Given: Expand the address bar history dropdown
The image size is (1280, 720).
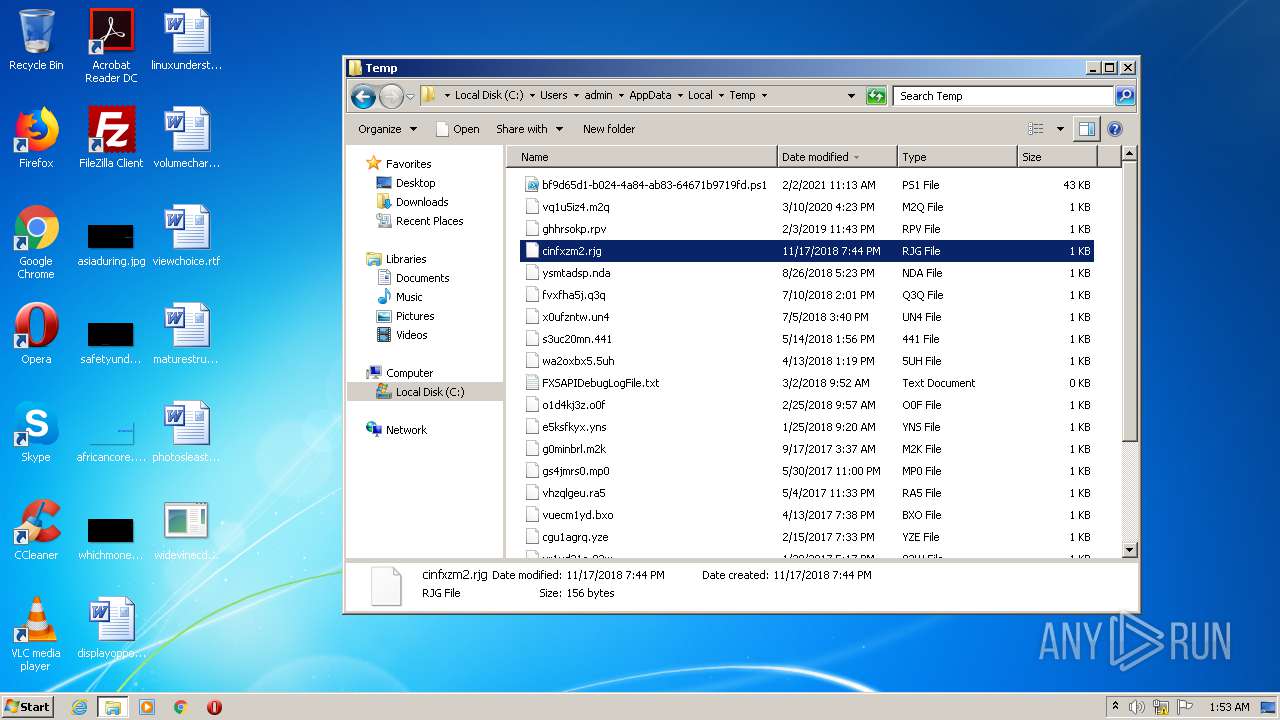Looking at the screenshot, I should coord(851,96).
